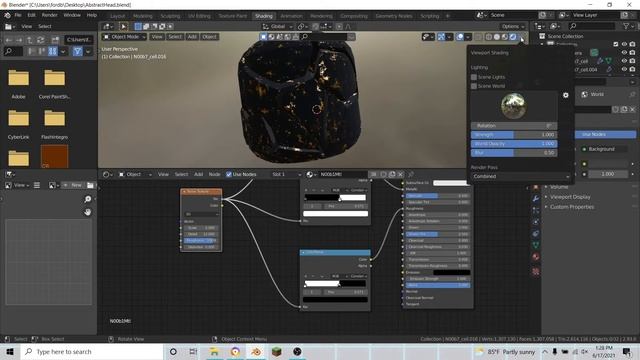Expand the Viewport Display panel
Viewport: 640px width, 360px height.
570,197
